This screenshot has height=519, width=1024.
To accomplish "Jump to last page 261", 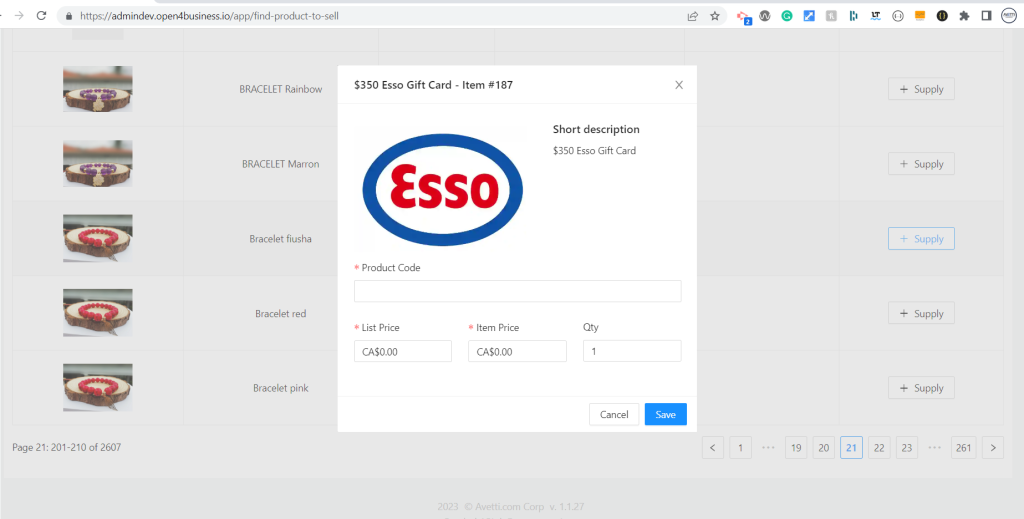I will pyautogui.click(x=963, y=448).
